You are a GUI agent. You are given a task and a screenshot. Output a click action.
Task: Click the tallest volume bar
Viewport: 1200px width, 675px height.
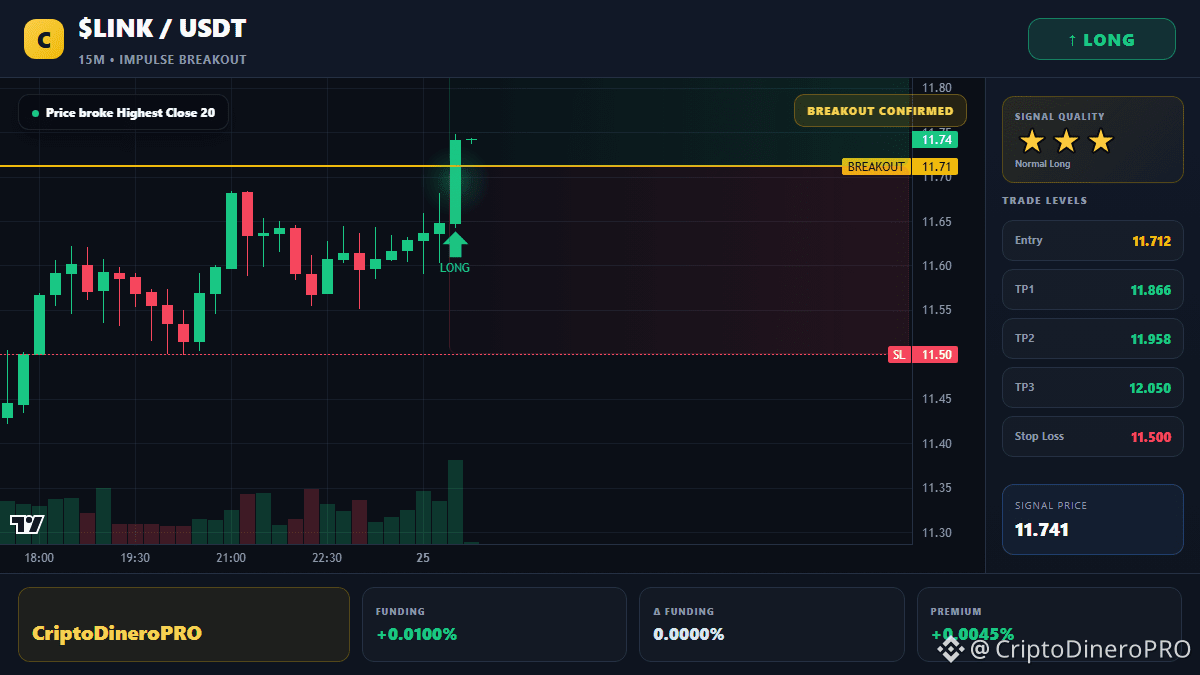pyautogui.click(x=455, y=502)
